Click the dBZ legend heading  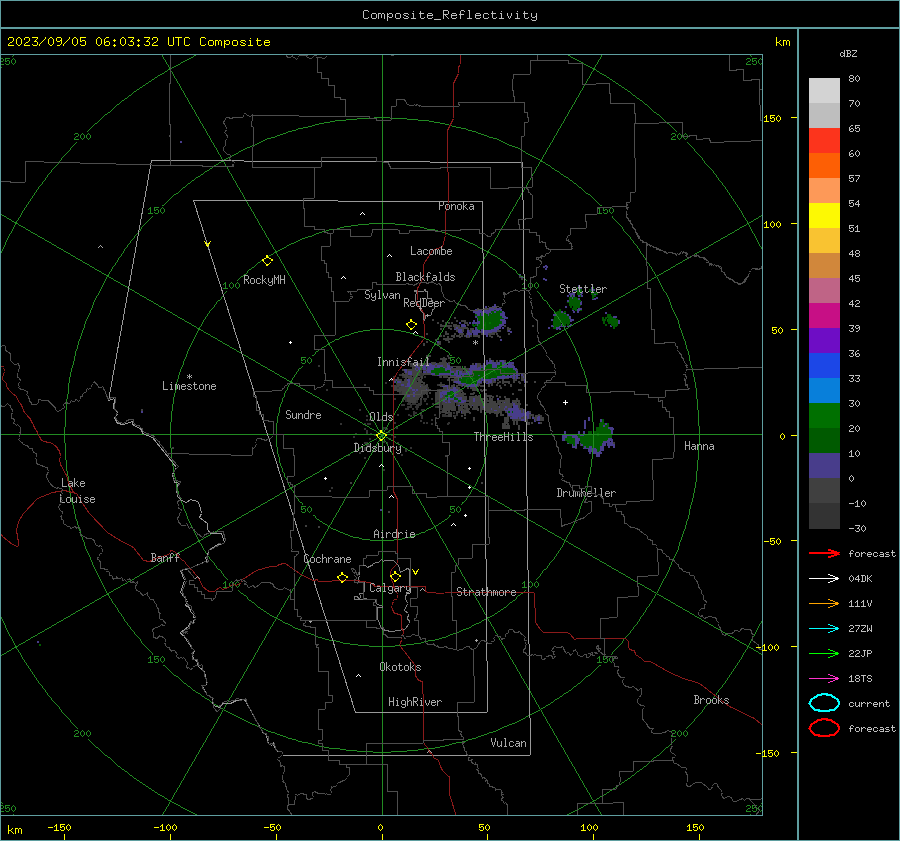[x=848, y=53]
